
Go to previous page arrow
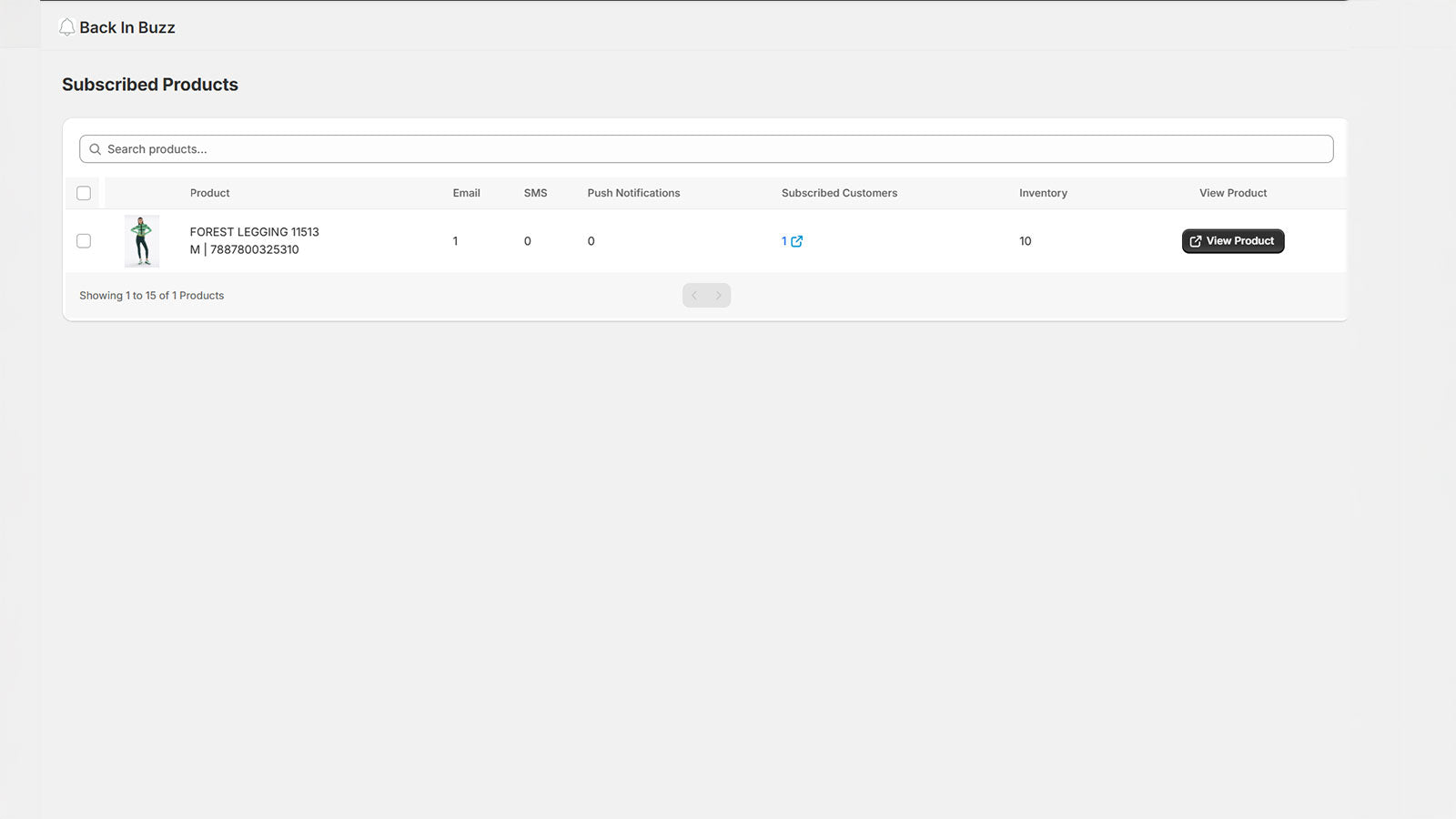click(694, 296)
